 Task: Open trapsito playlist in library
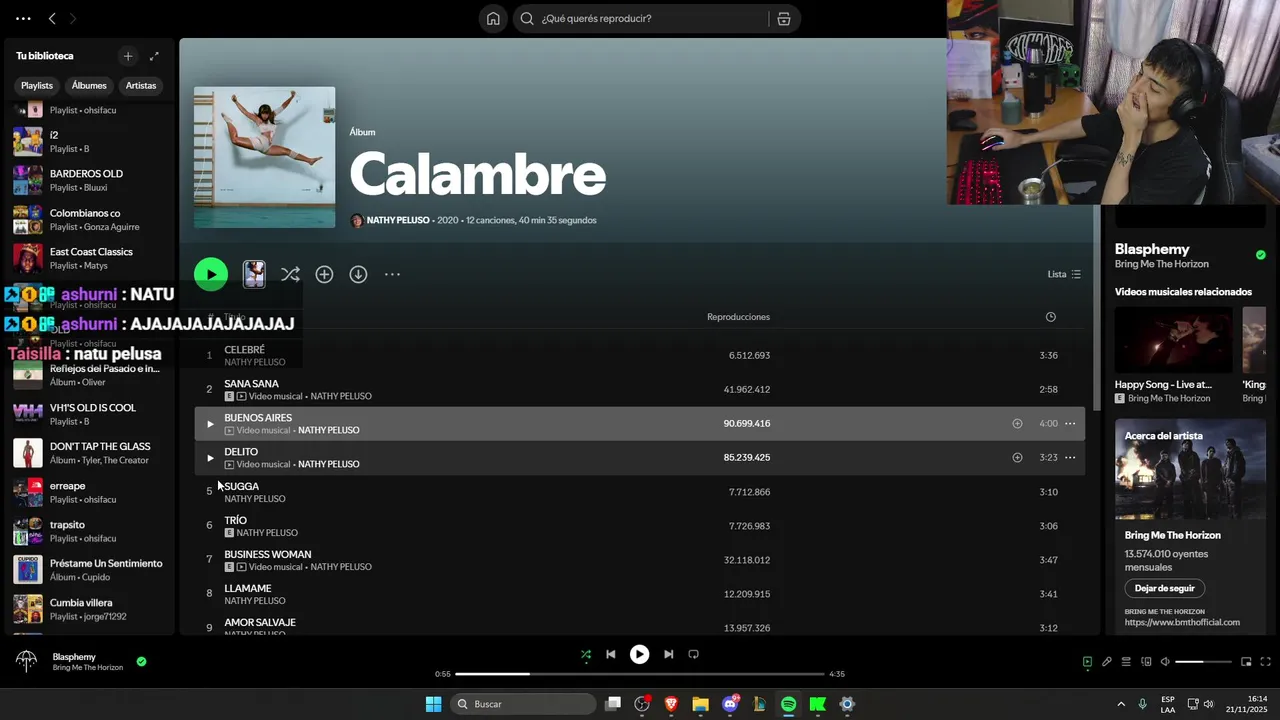click(x=90, y=531)
